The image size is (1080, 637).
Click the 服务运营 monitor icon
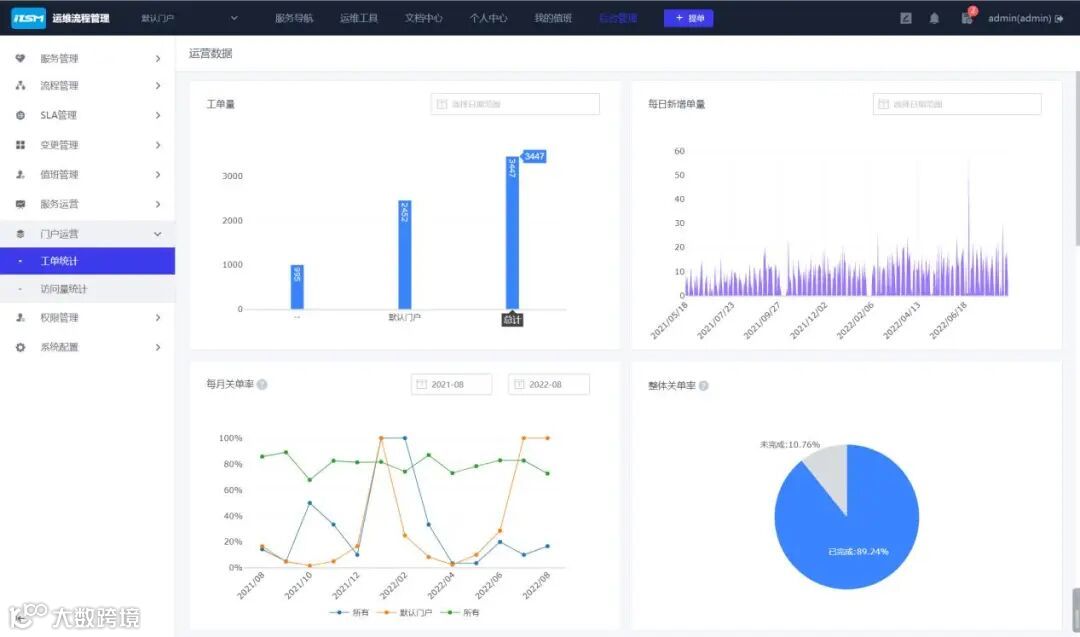(21, 204)
